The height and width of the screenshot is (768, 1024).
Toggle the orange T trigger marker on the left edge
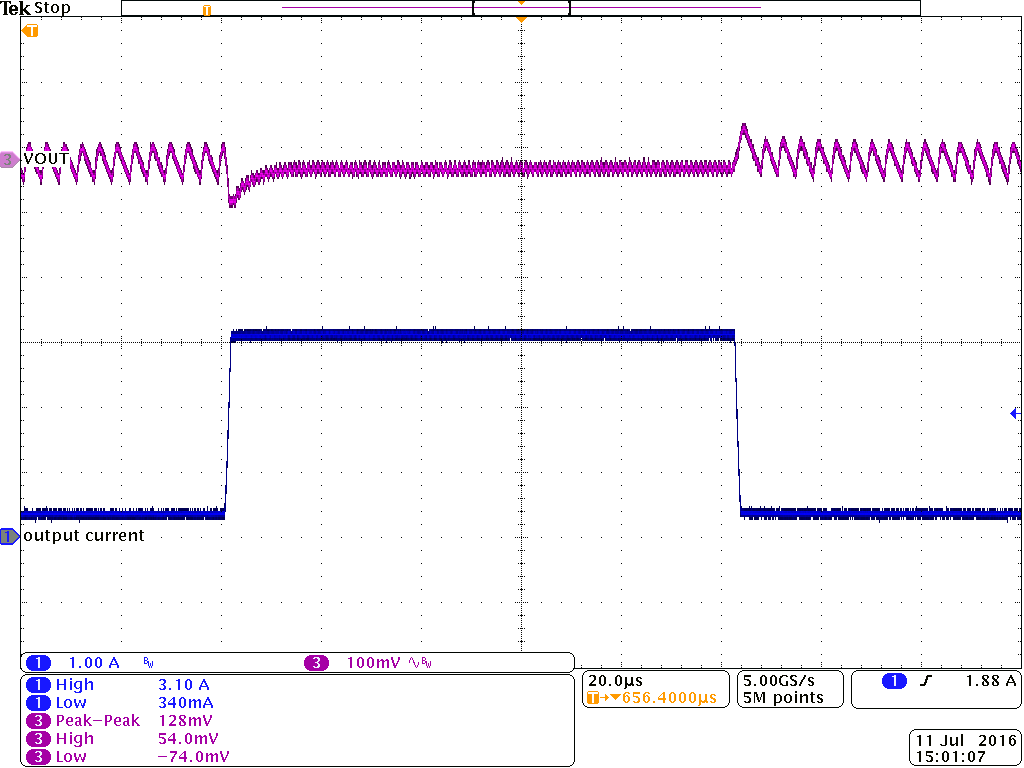coord(29,31)
